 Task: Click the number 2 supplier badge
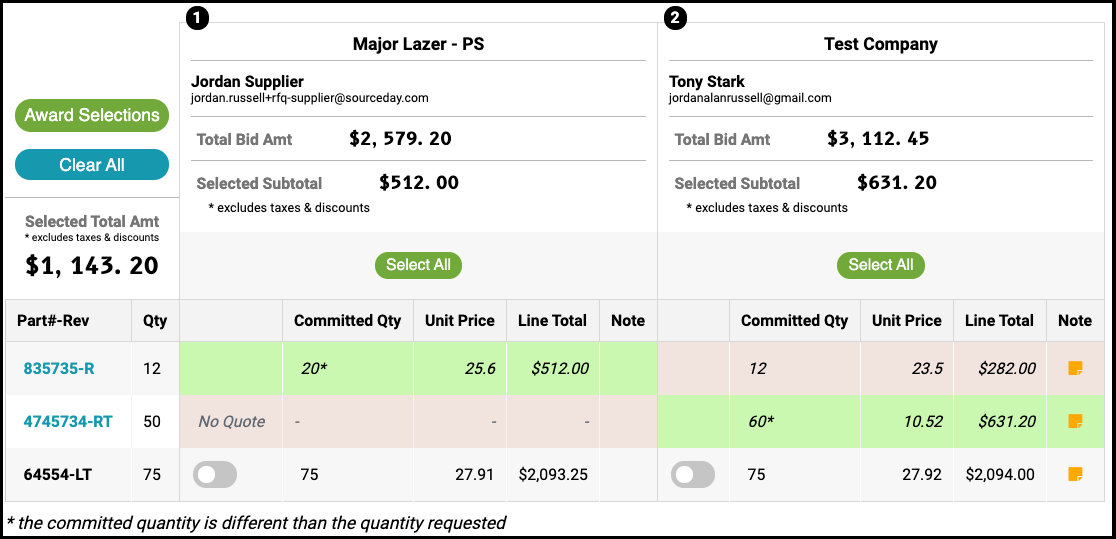[x=675, y=19]
